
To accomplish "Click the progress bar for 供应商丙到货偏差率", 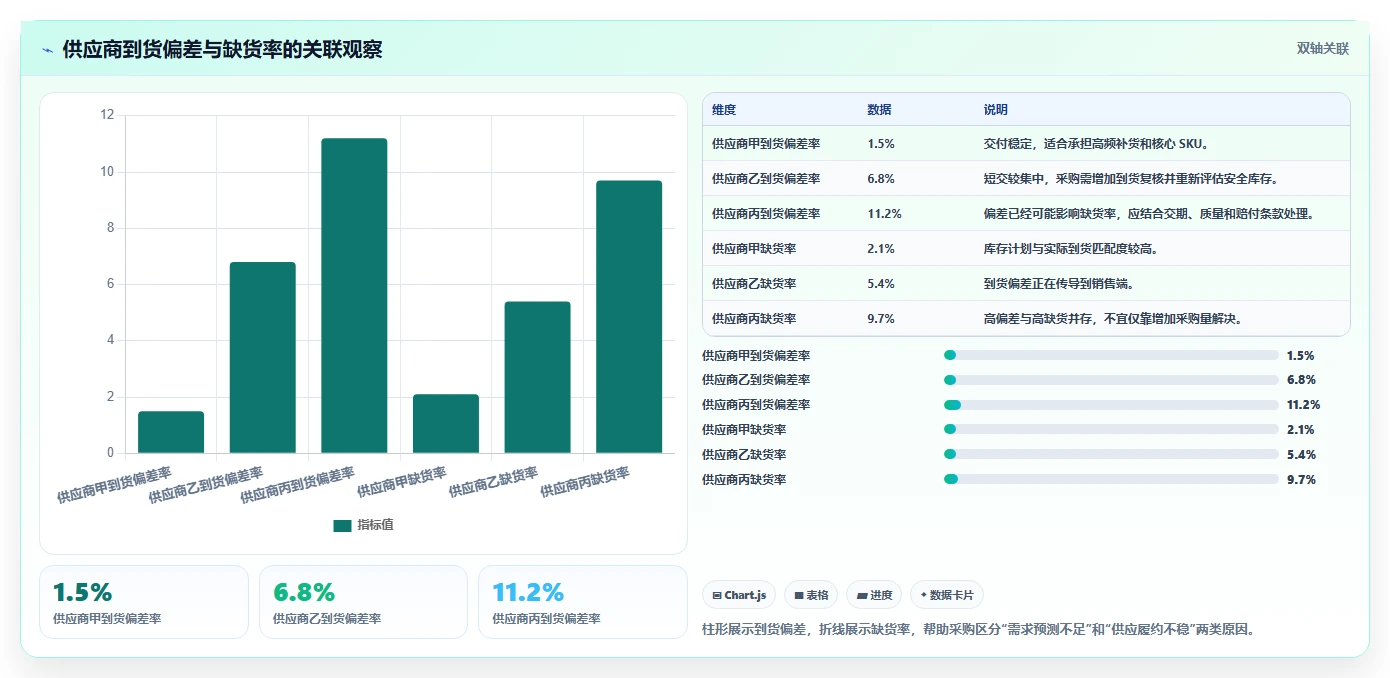I will [1111, 405].
